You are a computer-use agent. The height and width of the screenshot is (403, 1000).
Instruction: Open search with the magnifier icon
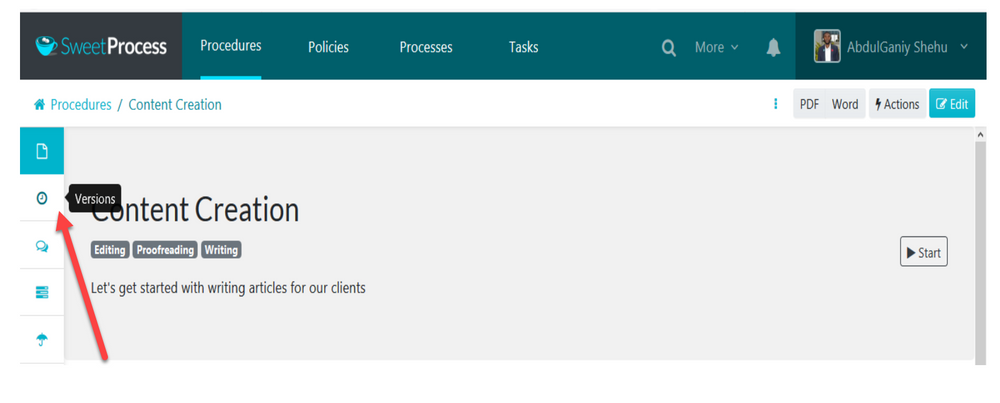669,47
